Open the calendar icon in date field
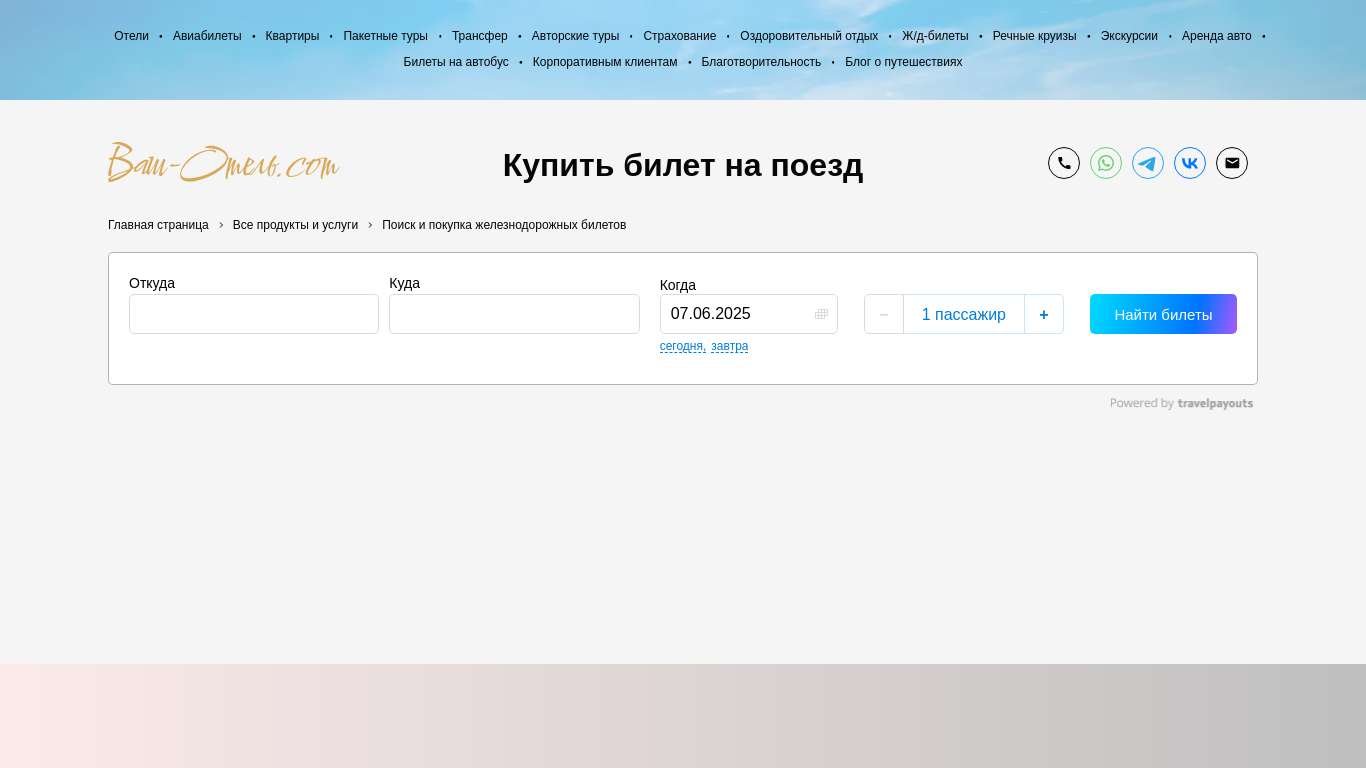This screenshot has width=1366, height=768. (x=821, y=314)
